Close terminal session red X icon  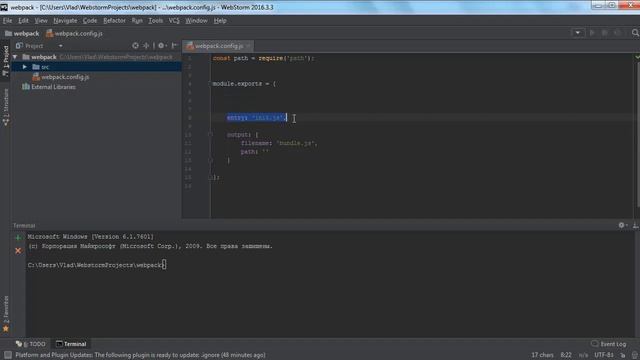point(18,251)
